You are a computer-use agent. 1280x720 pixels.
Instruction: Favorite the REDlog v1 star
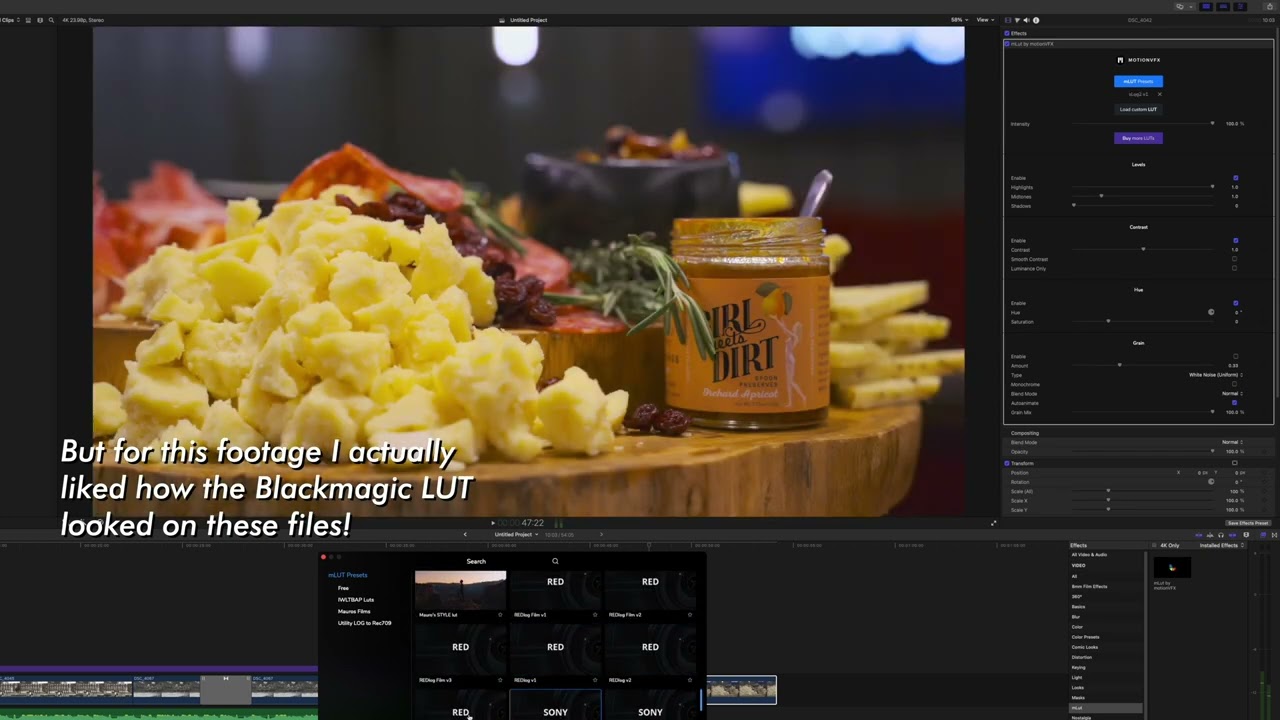[595, 680]
